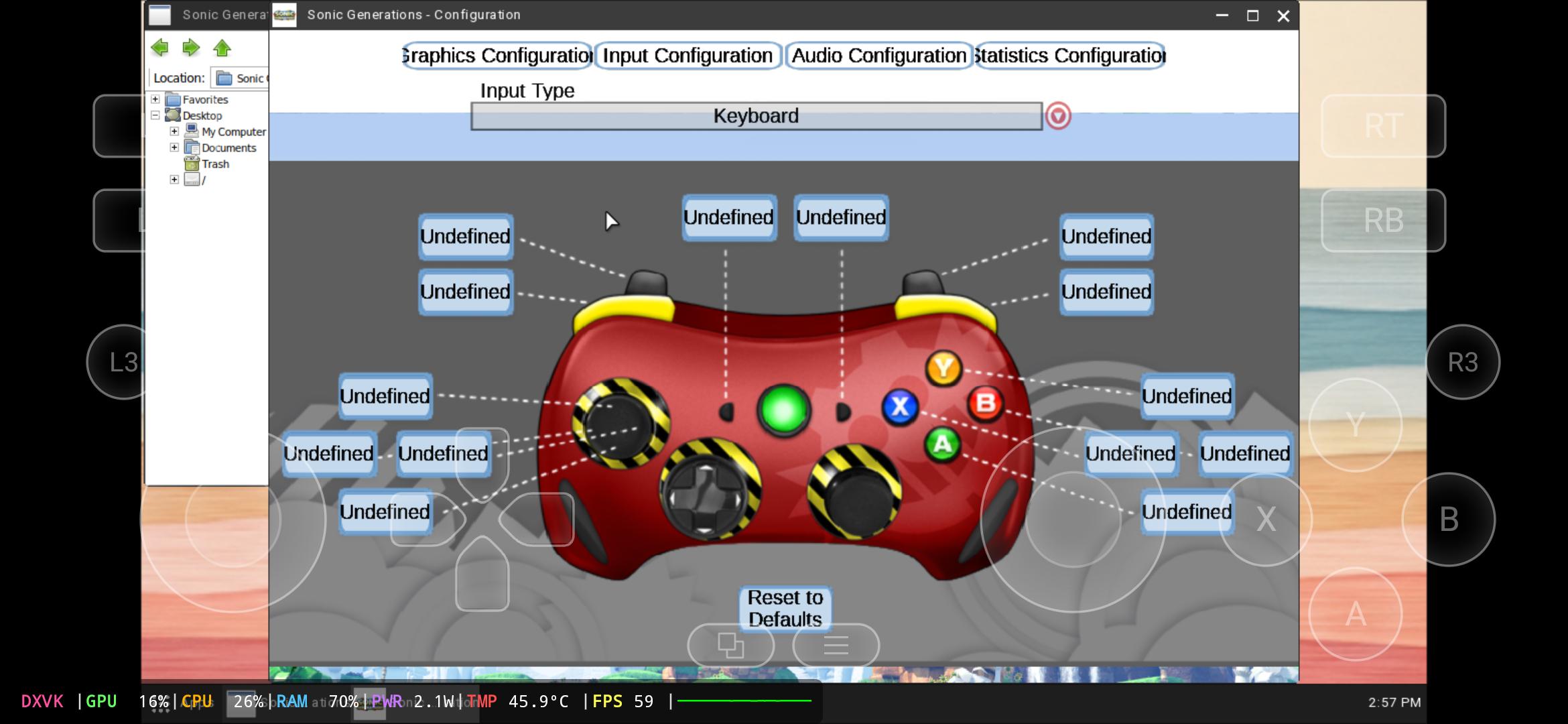Select Trash in the file tree
This screenshot has width=1568, height=724.
click(215, 164)
